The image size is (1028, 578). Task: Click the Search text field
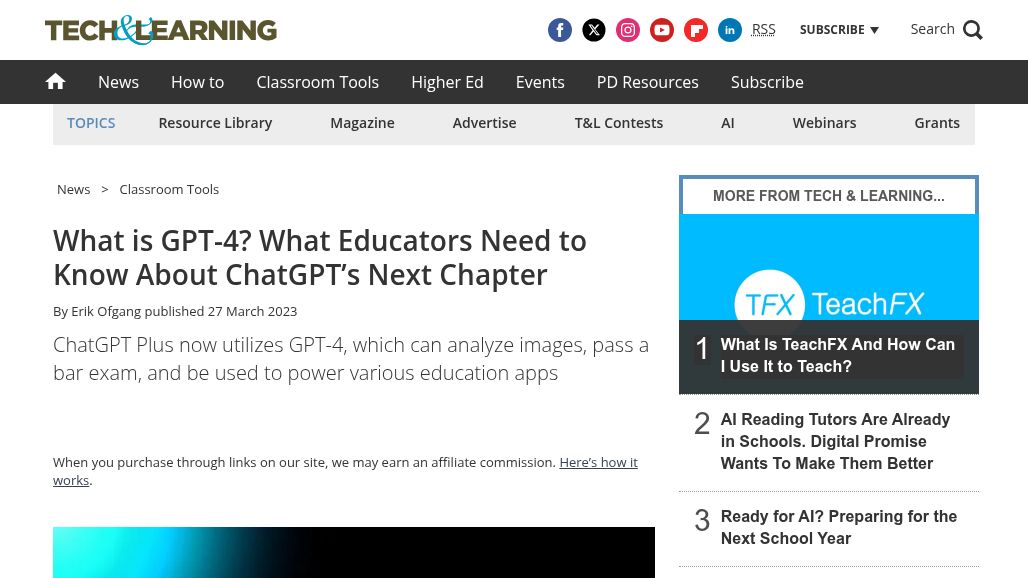point(932,29)
